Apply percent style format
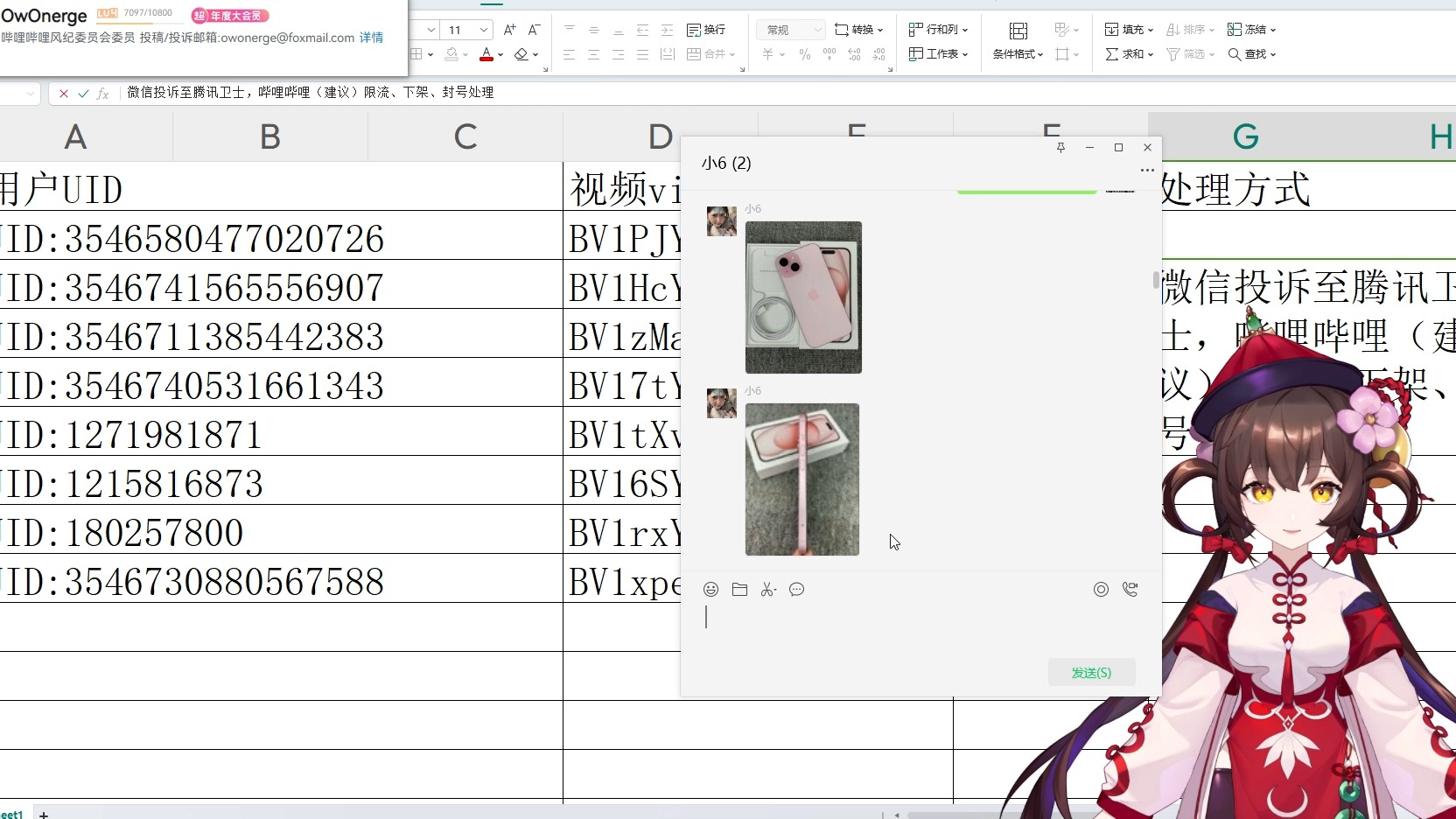The height and width of the screenshot is (819, 1456). (x=805, y=54)
